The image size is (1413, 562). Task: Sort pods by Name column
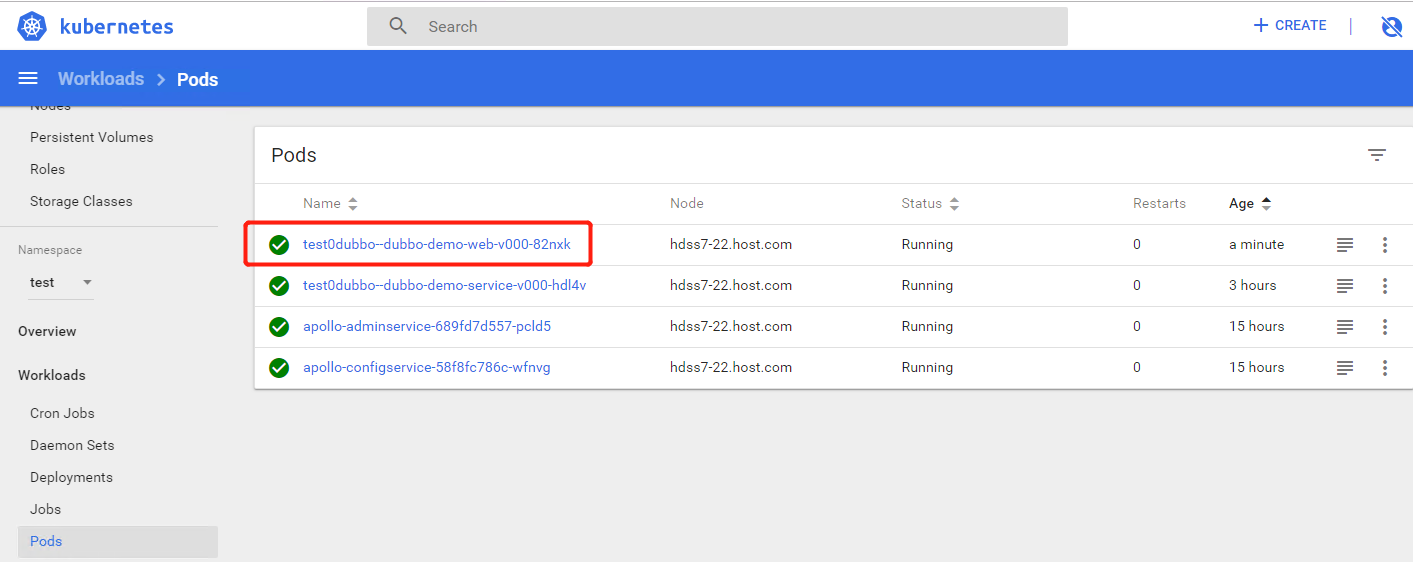pyautogui.click(x=322, y=204)
